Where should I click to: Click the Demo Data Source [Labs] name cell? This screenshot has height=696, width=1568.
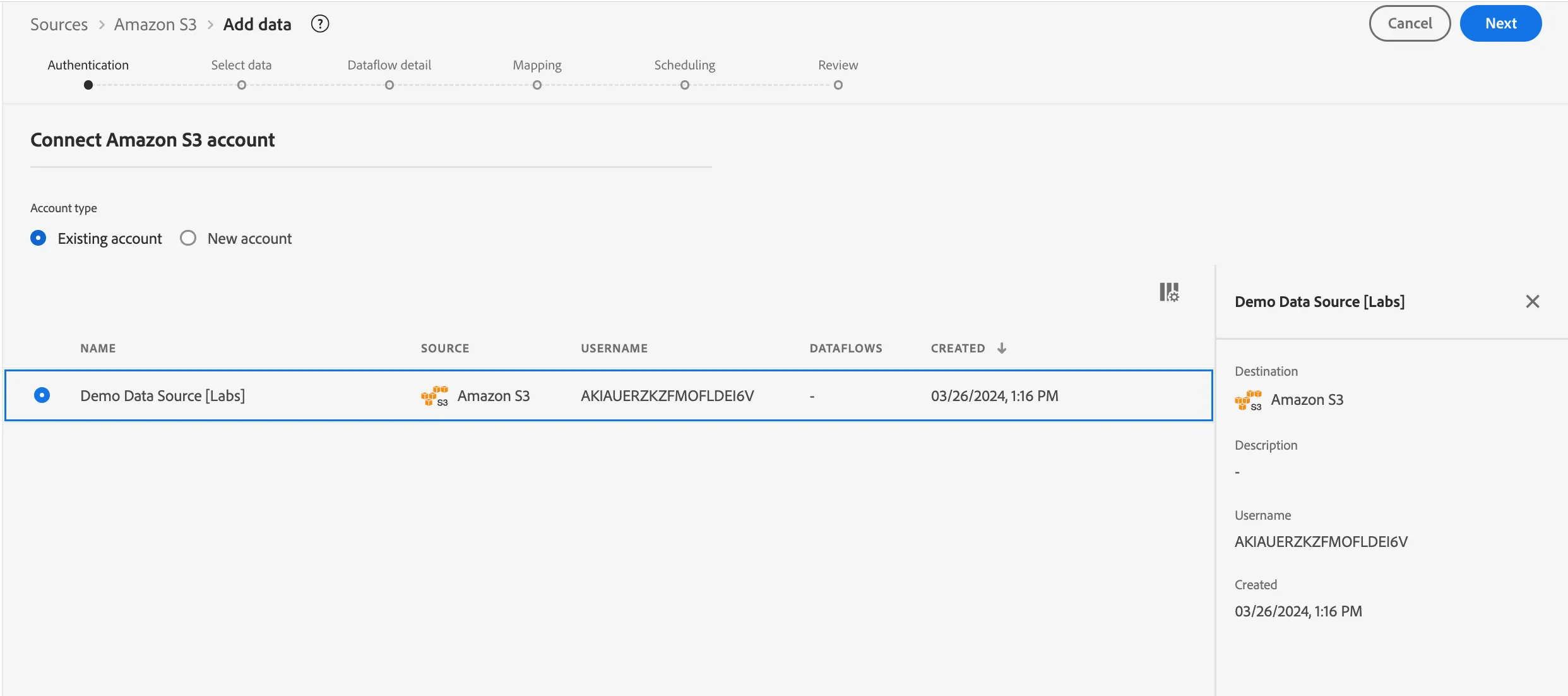[x=163, y=396]
